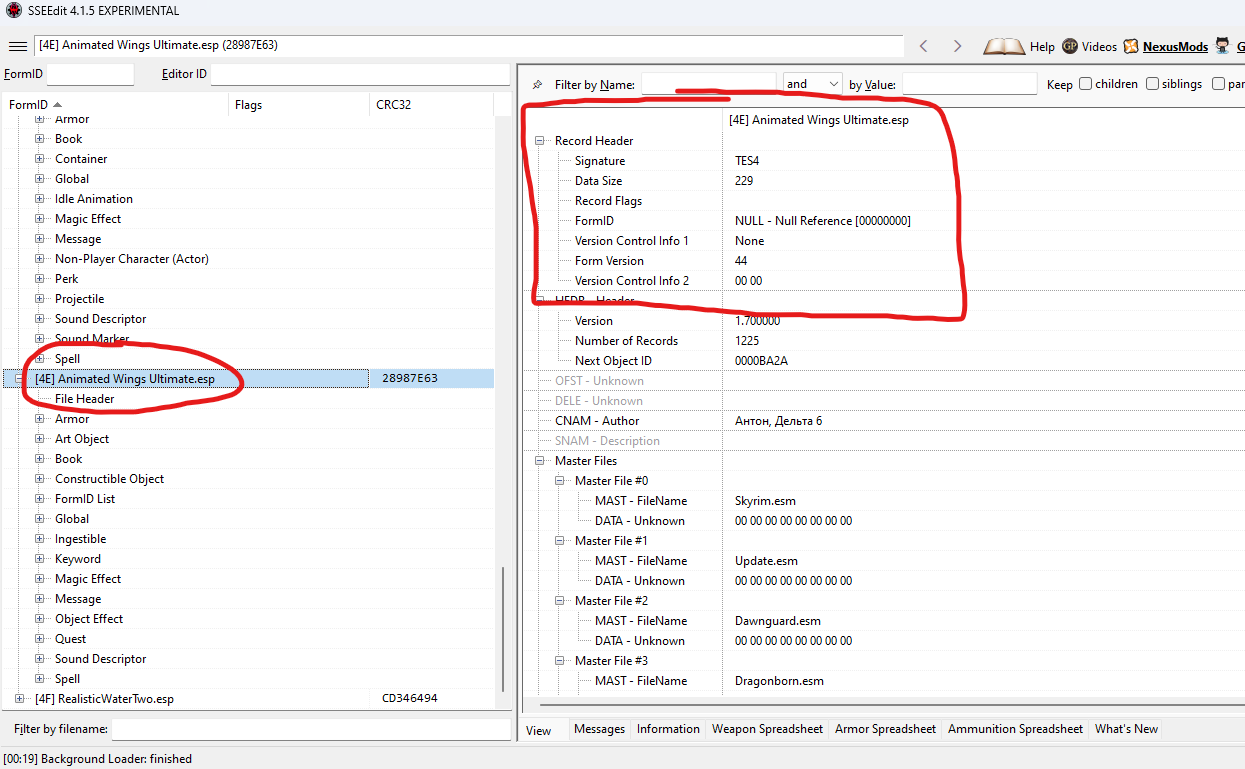Select the CNAM - Author row
1245x769 pixels.
click(884, 421)
